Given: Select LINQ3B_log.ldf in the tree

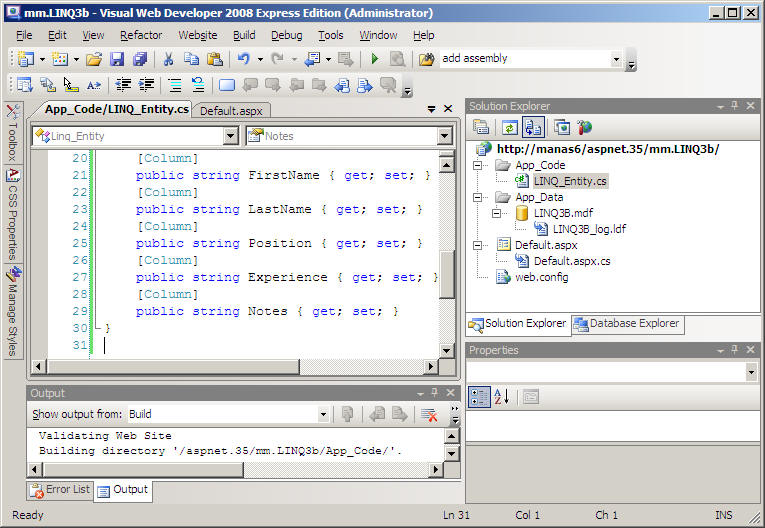Looking at the screenshot, I should tap(589, 229).
